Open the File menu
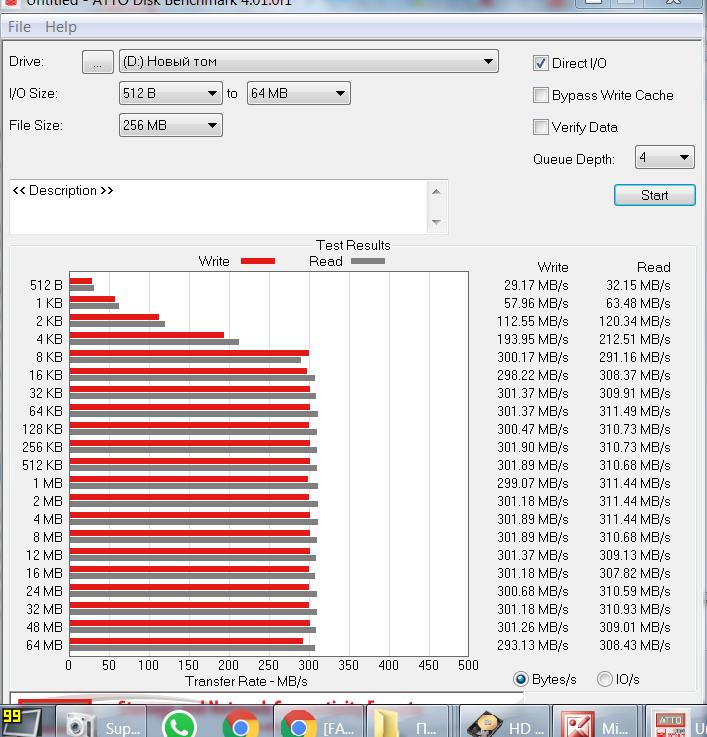707x737 pixels. coord(19,27)
